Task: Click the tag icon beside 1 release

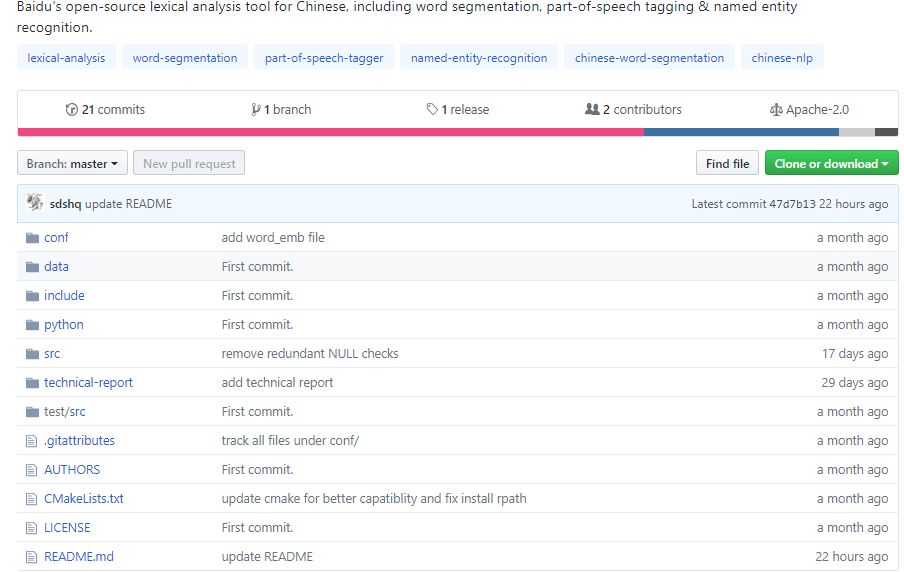Action: coord(432,109)
